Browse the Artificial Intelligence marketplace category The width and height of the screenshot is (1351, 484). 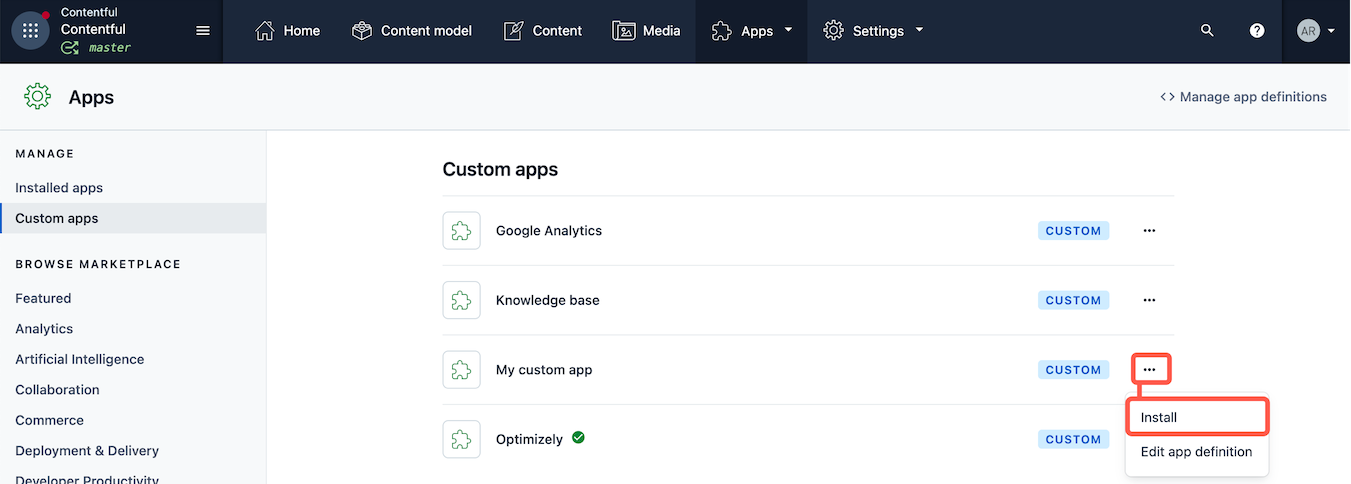pos(80,359)
